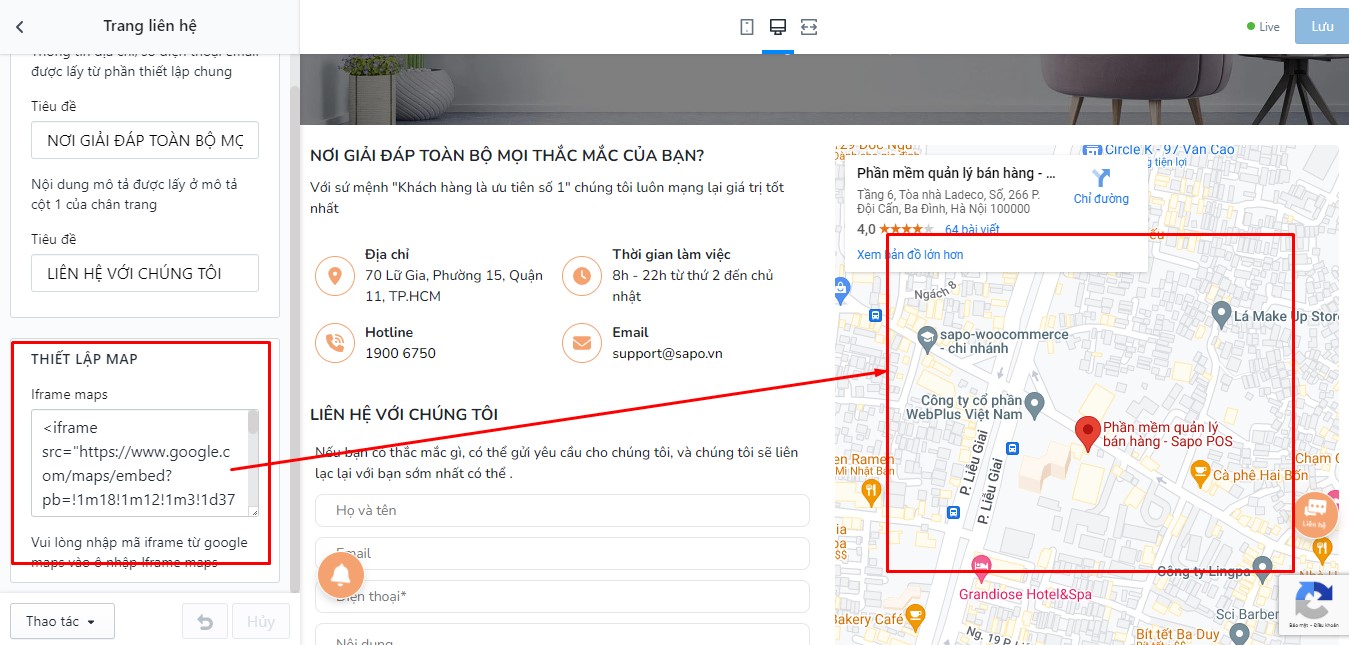The image size is (1349, 645).
Task: Click the undo arrow button
Action: pos(205,621)
